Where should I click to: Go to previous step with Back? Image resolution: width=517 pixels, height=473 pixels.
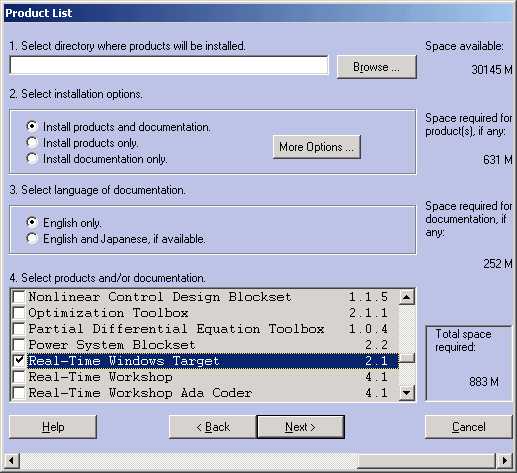[x=213, y=427]
